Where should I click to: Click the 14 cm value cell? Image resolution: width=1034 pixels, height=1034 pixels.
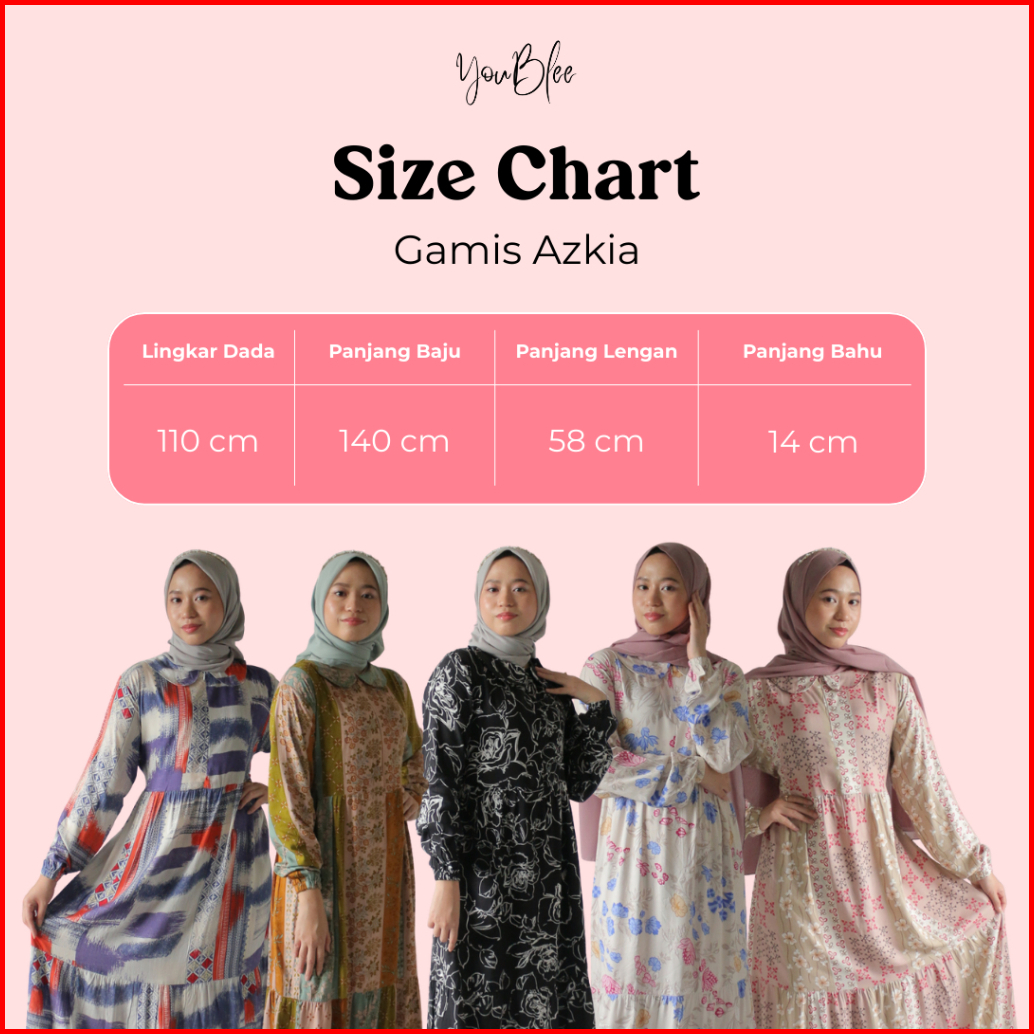click(812, 442)
